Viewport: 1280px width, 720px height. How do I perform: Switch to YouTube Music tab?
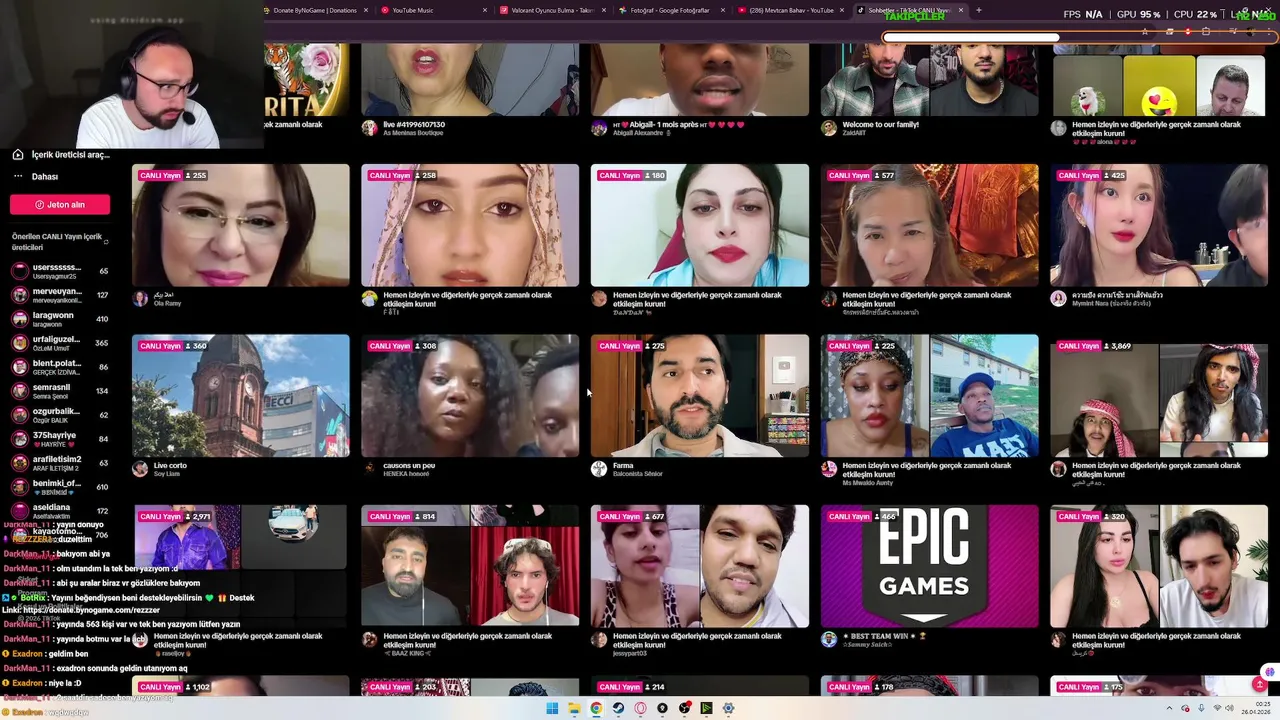tap(434, 10)
